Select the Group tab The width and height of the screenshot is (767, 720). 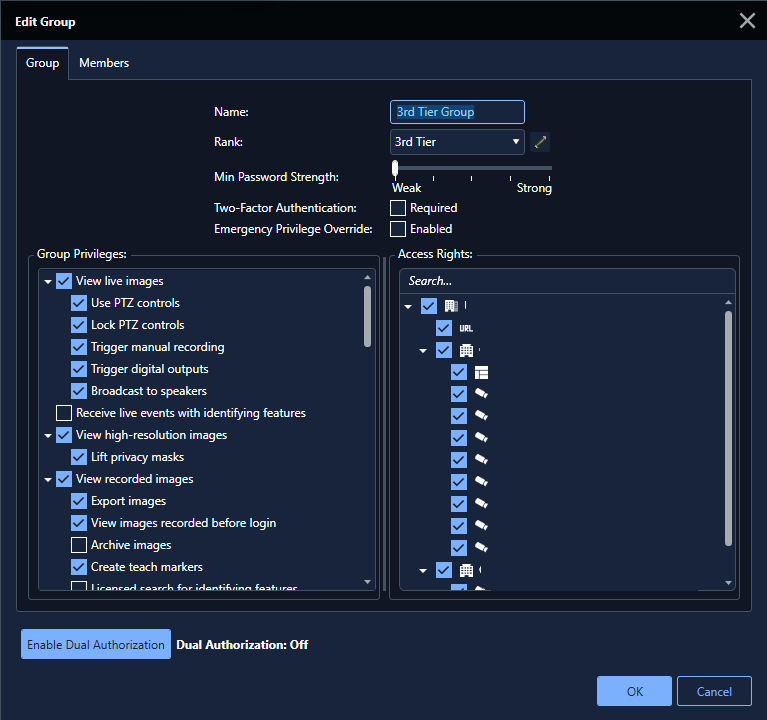tap(43, 63)
